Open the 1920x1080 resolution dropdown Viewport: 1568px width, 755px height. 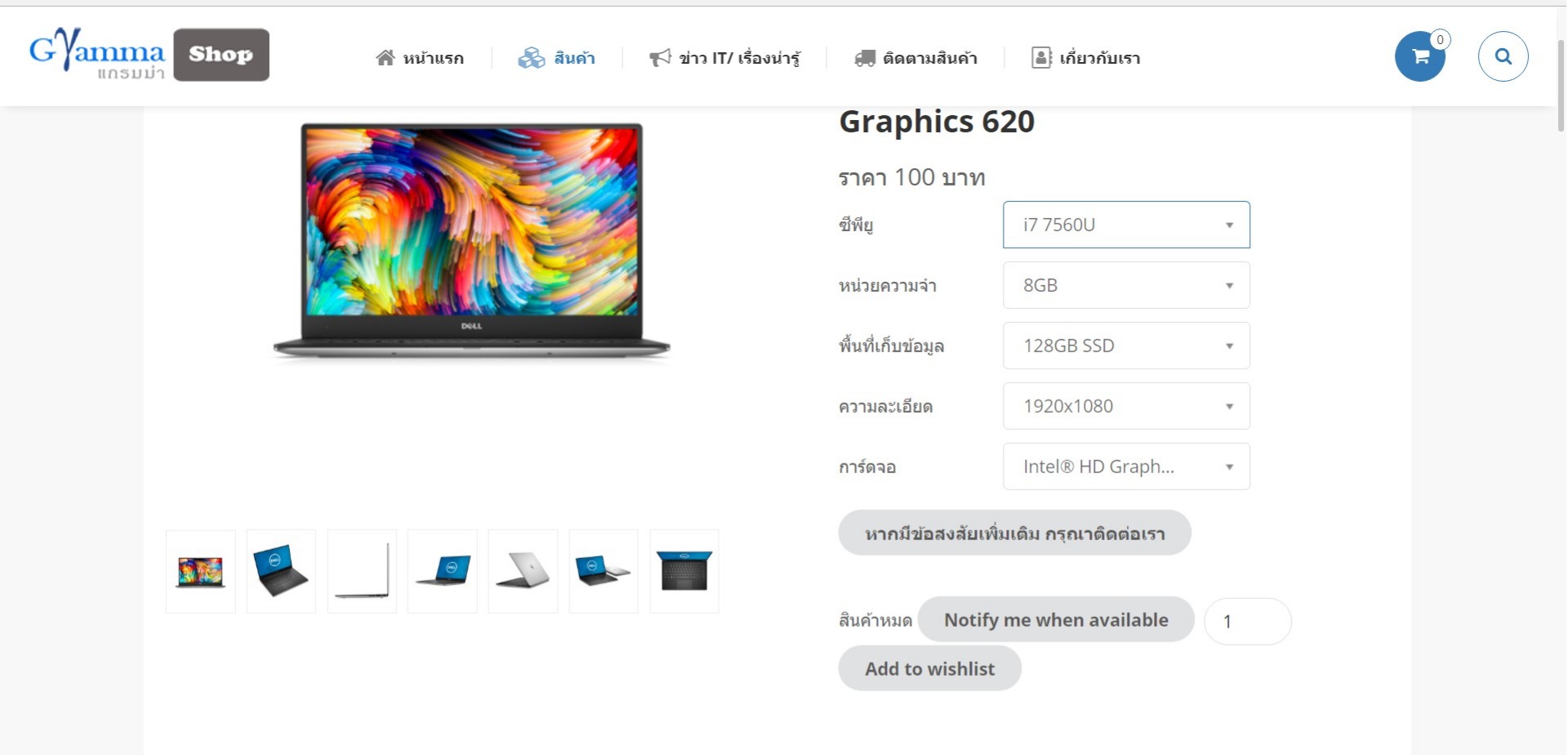[1126, 406]
